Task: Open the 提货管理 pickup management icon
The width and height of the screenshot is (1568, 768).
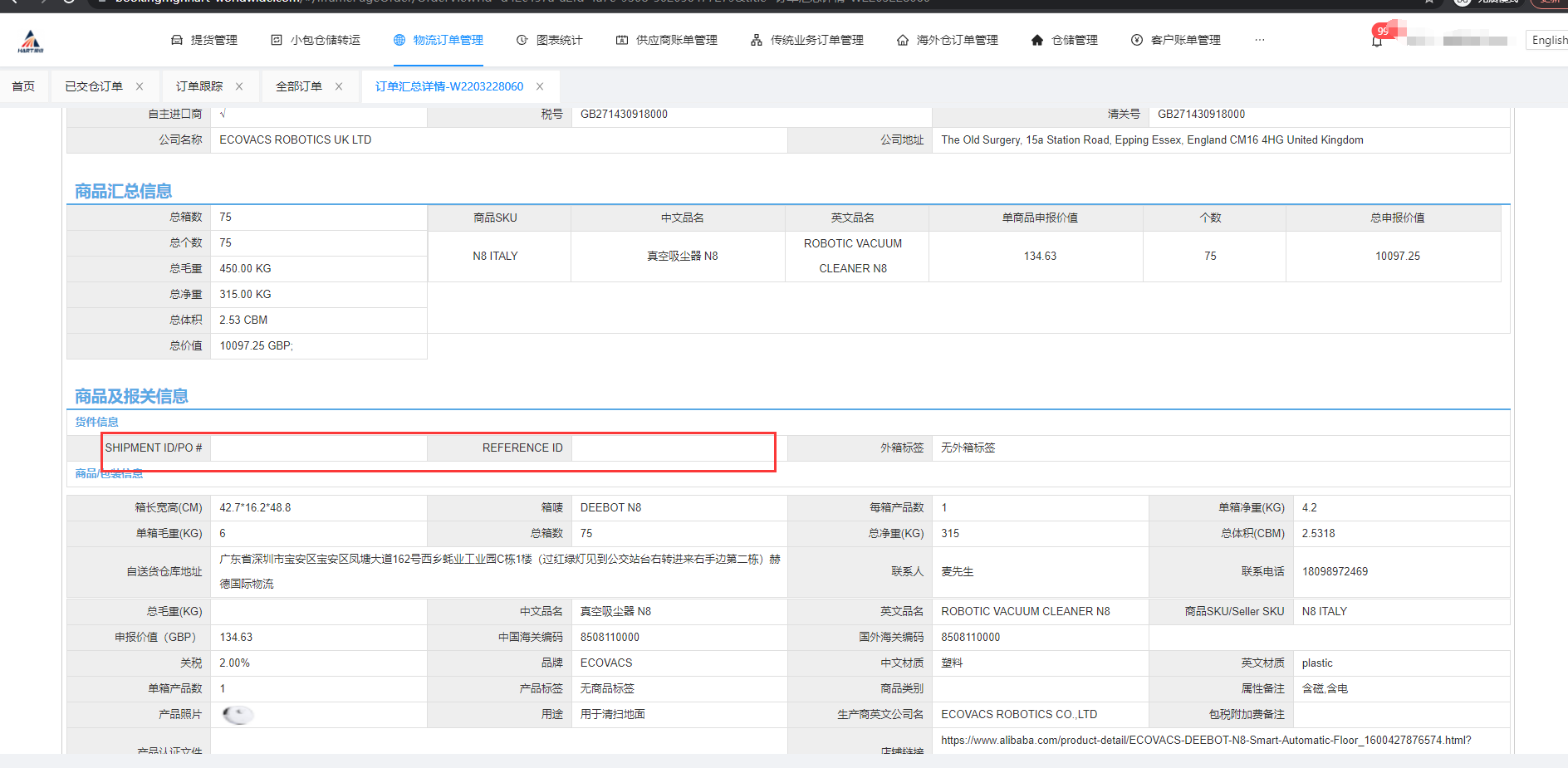Action: pos(203,39)
